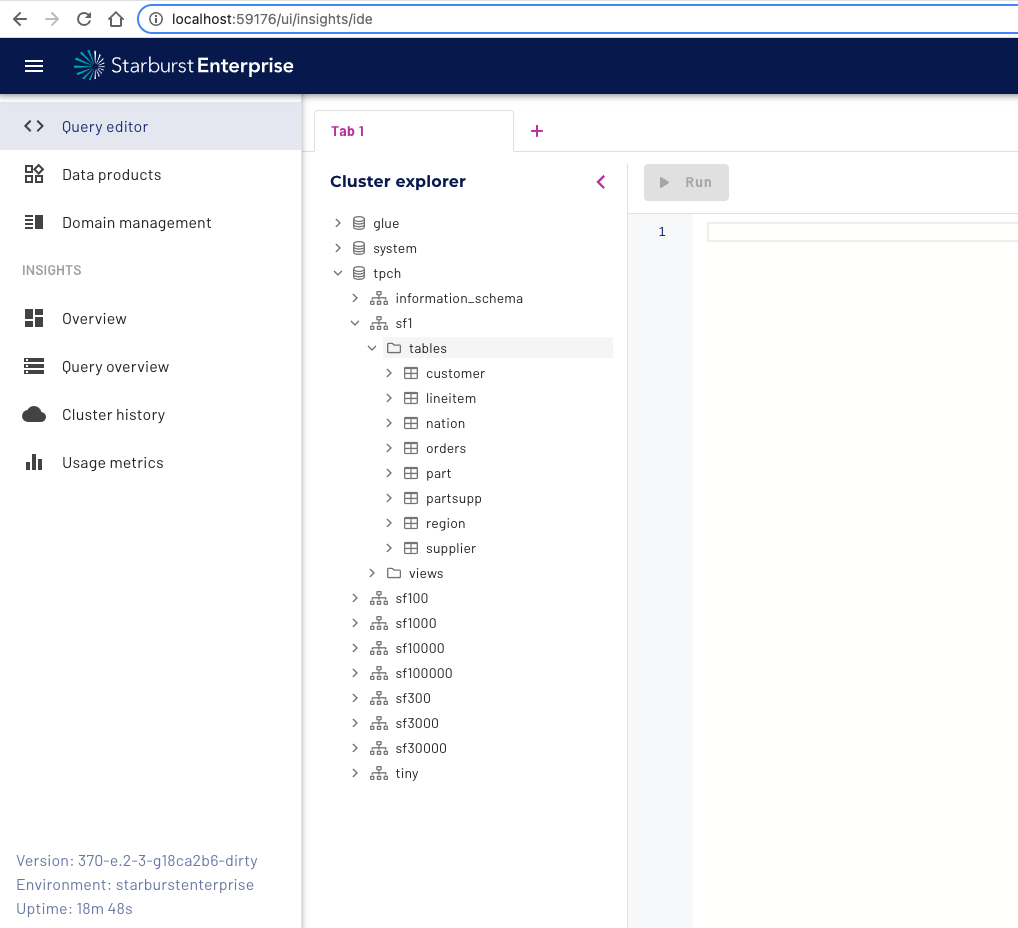Collapse the tables folder
Image resolution: width=1018 pixels, height=928 pixels.
point(372,348)
